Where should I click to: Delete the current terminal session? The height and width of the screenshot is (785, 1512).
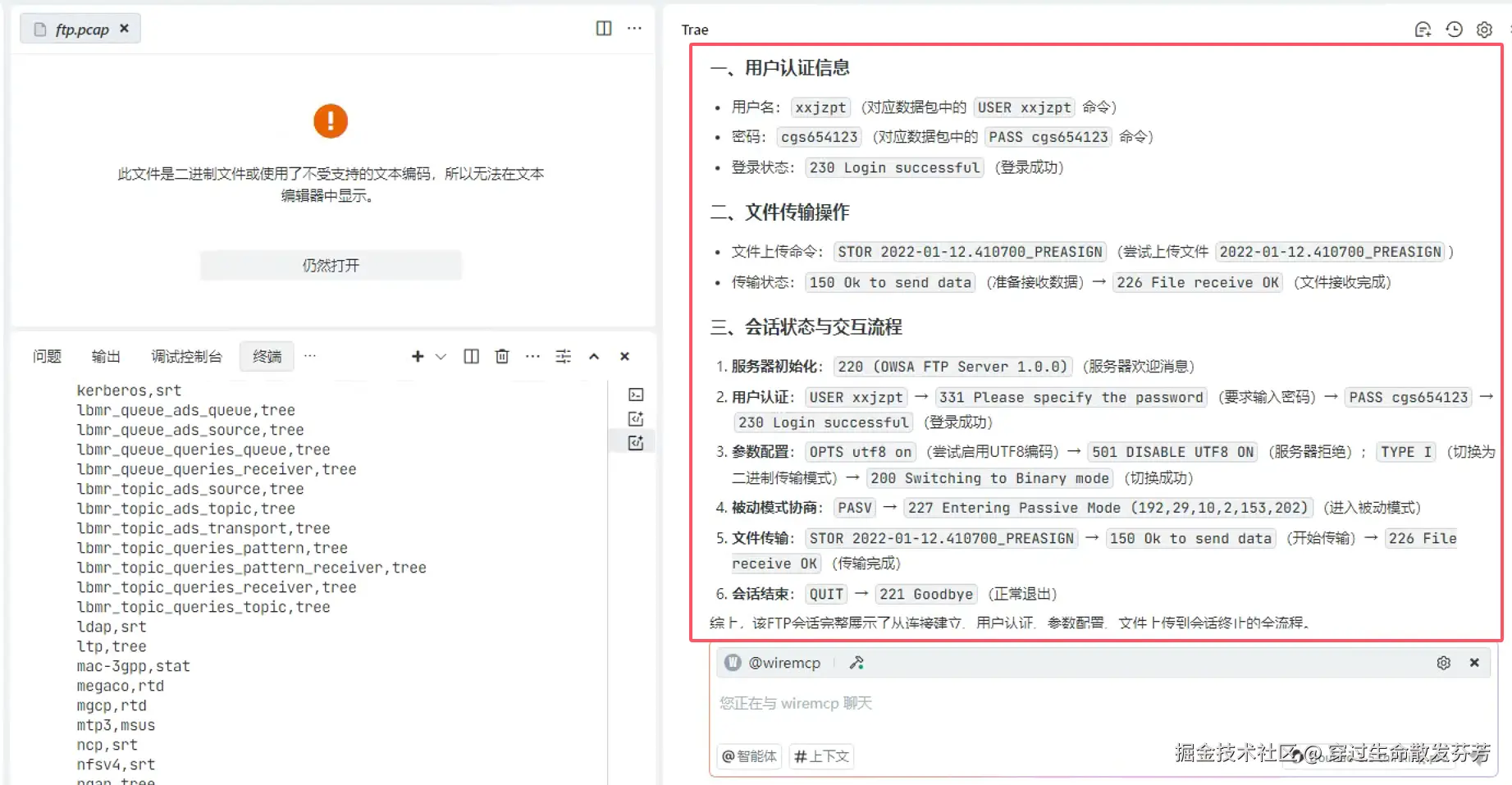tap(502, 356)
